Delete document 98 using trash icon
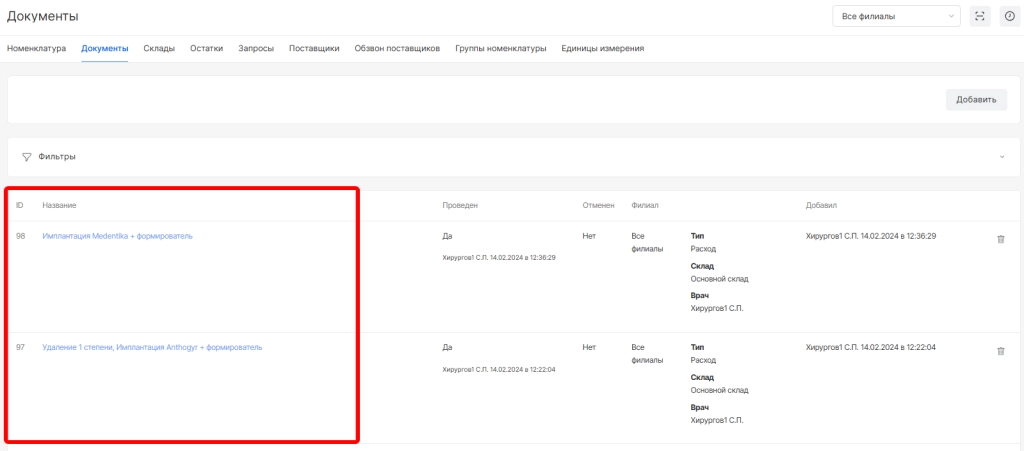 (x=1001, y=239)
